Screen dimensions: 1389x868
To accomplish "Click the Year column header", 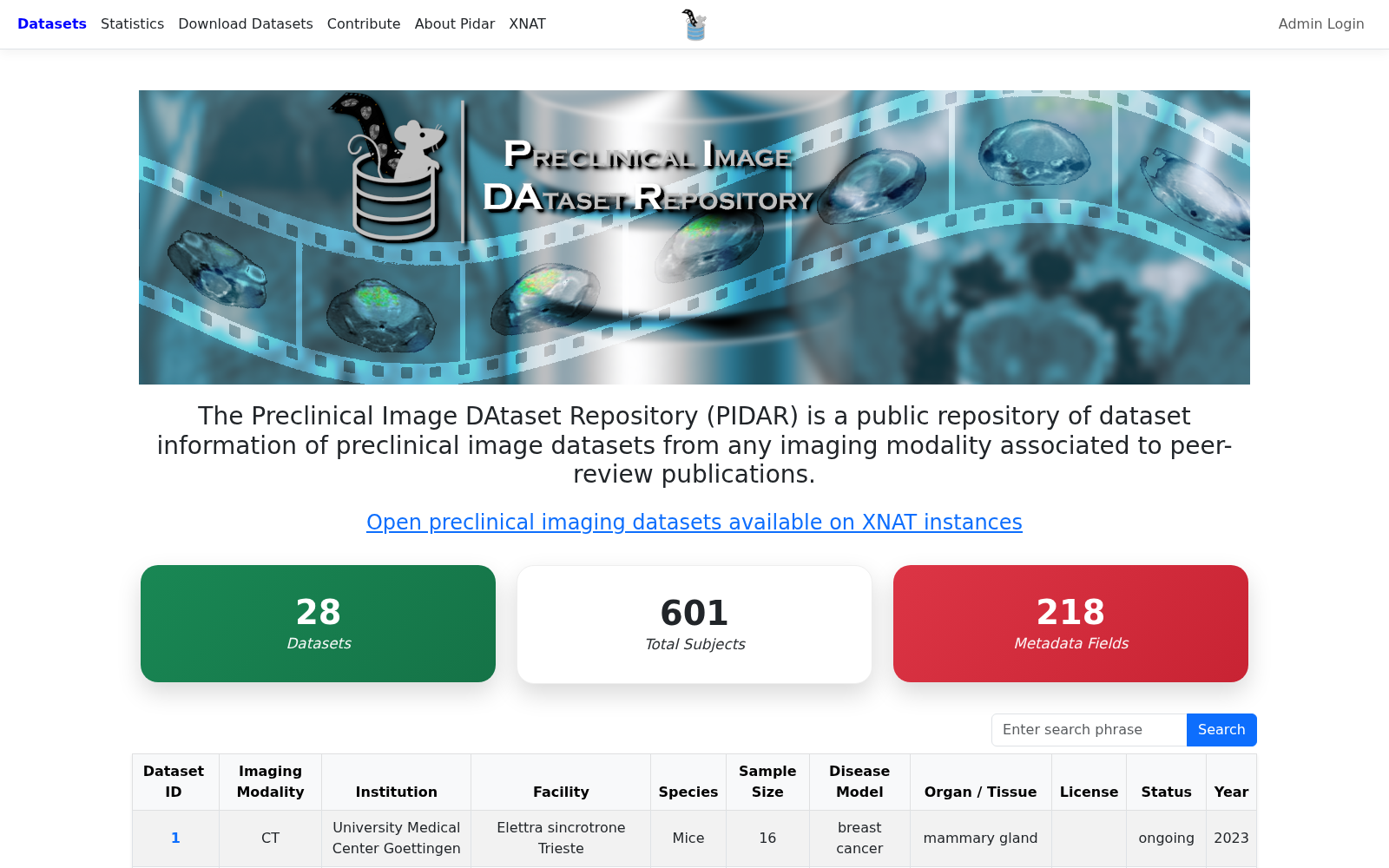I will click(x=1231, y=781).
